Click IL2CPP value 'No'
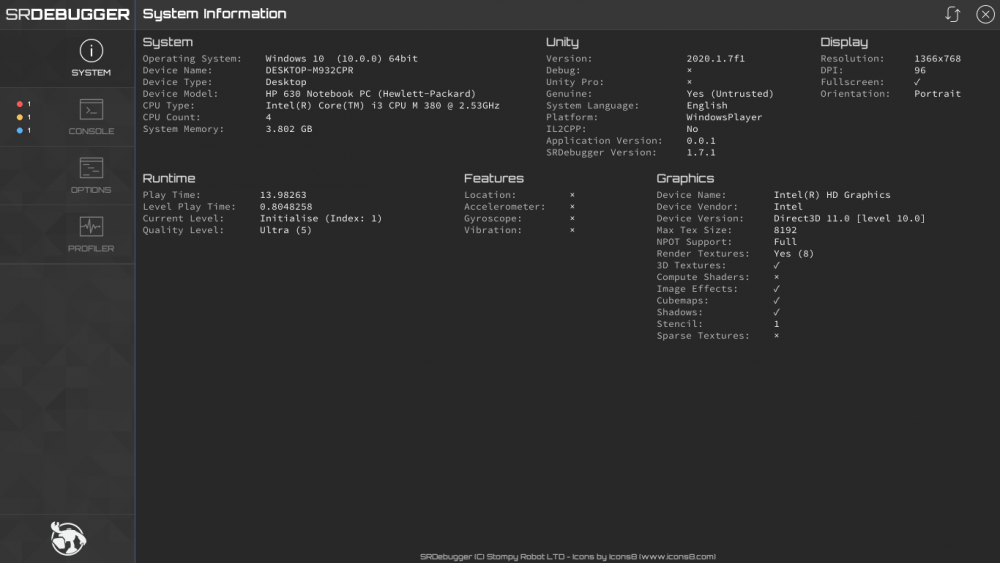1000x563 pixels. (x=692, y=129)
